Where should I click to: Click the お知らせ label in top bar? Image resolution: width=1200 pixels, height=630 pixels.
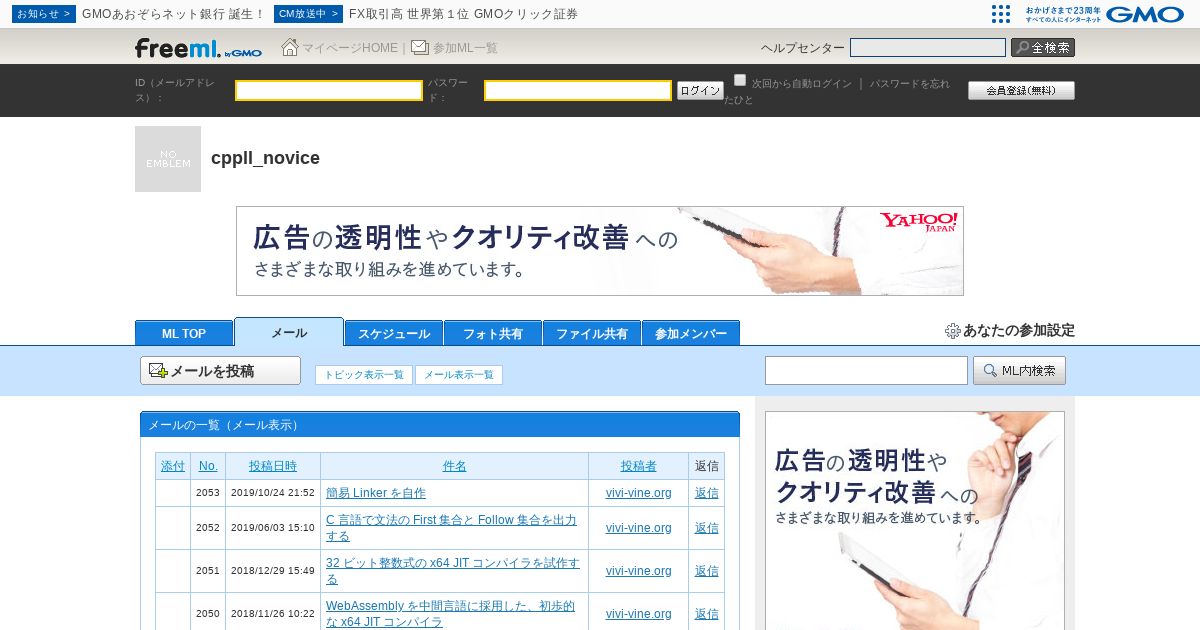pos(44,14)
